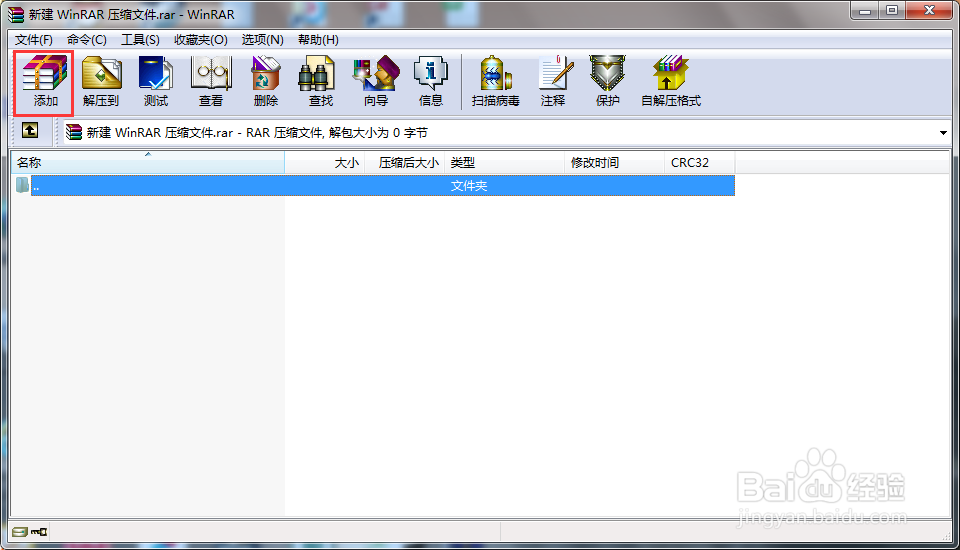Click the Protect (保护) shield icon
Screen dimensions: 960x550
(607, 82)
